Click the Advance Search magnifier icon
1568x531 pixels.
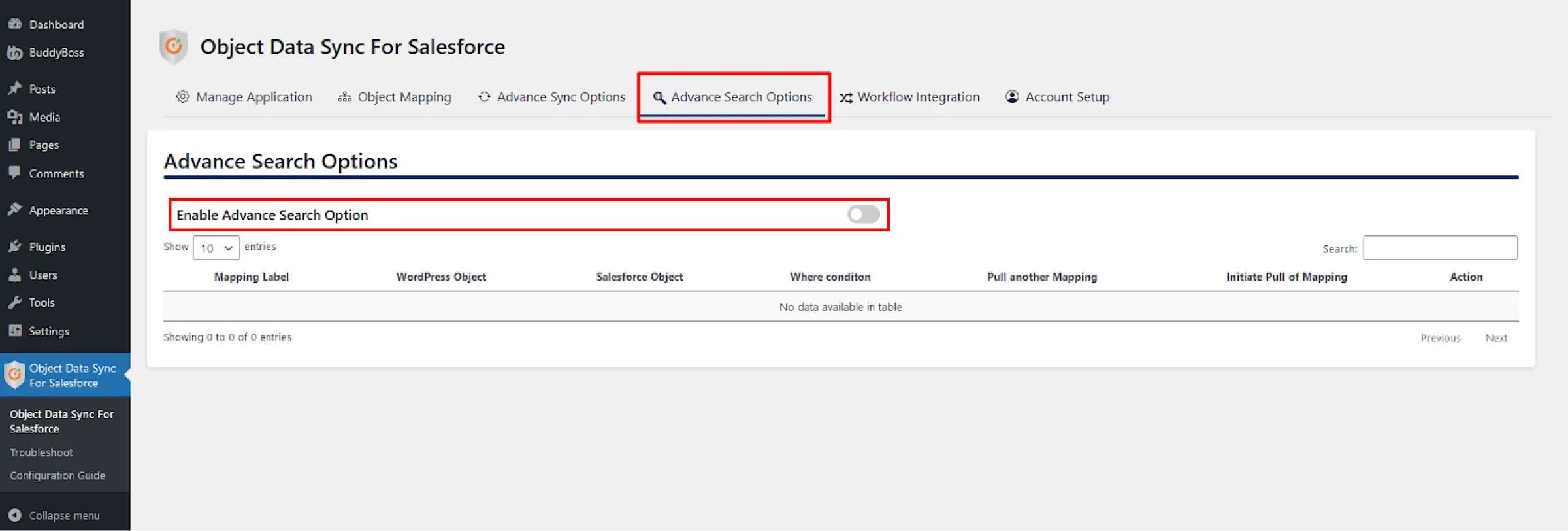[659, 97]
